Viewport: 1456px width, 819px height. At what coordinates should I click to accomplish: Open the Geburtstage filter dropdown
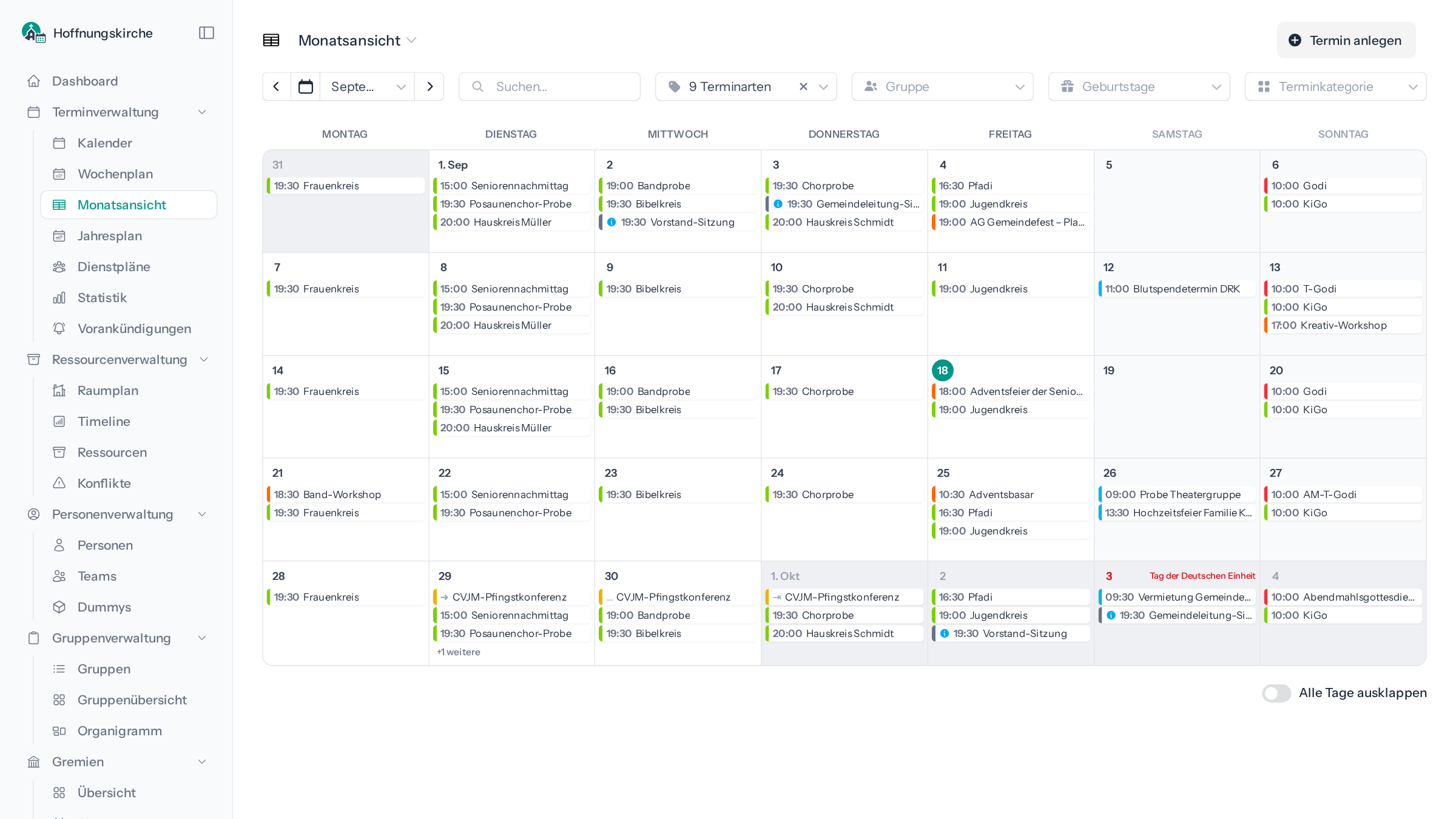tap(1139, 87)
